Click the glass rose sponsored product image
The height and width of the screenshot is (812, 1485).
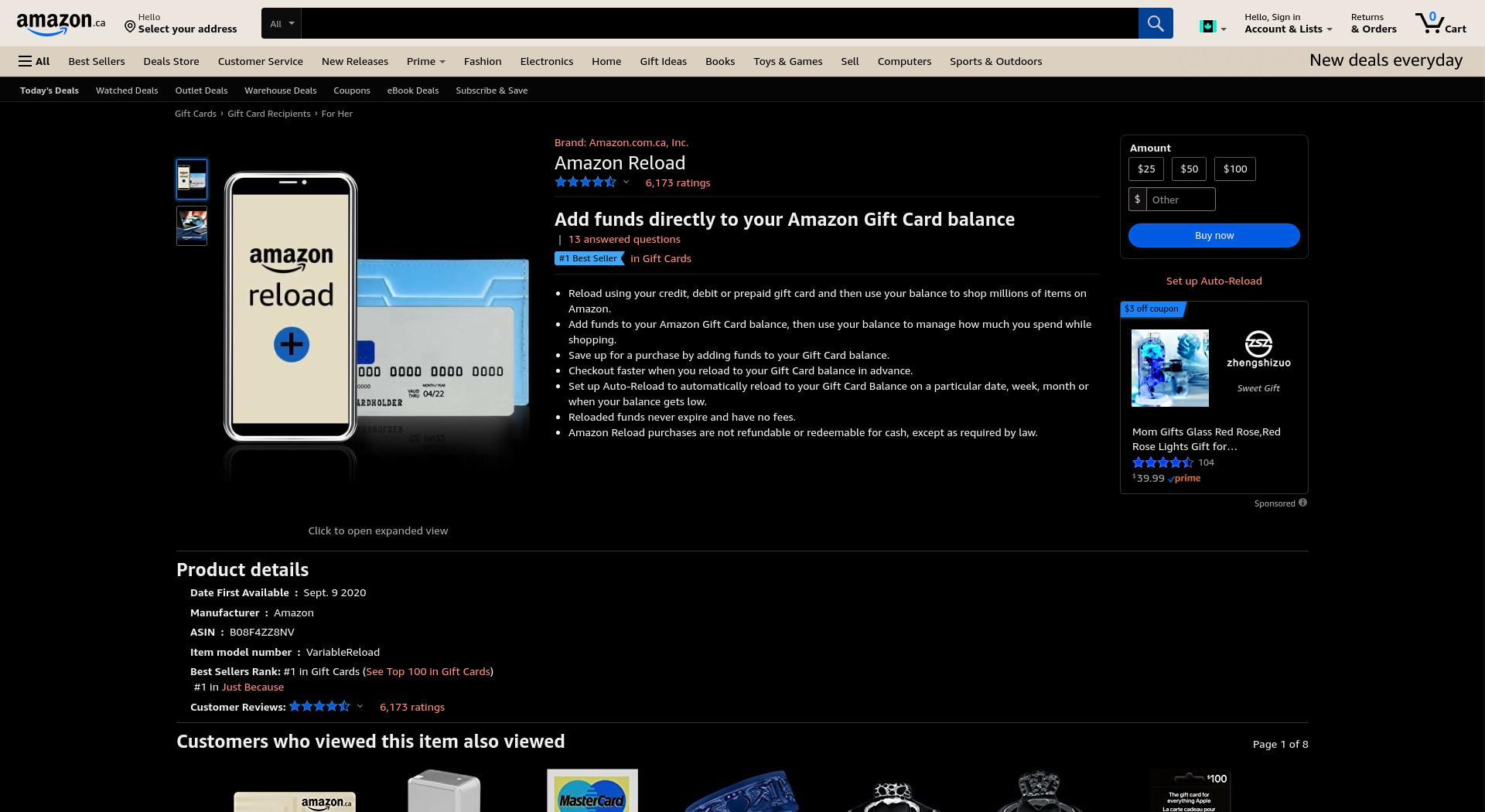tap(1170, 368)
